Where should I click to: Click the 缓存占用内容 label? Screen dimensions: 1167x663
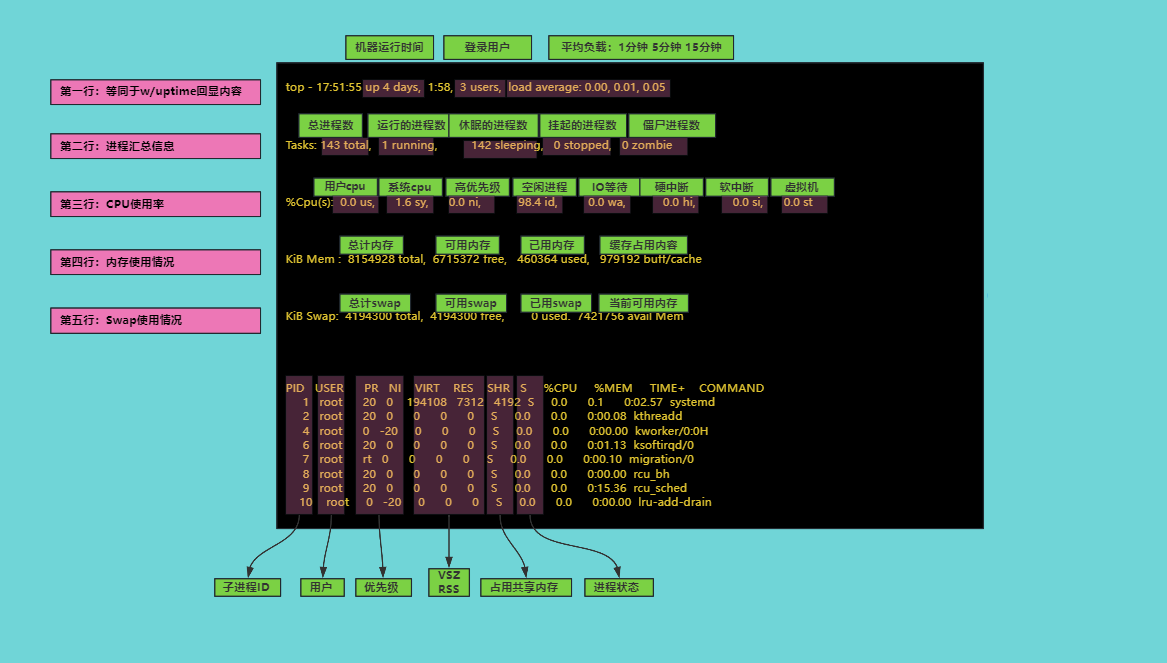click(x=644, y=245)
